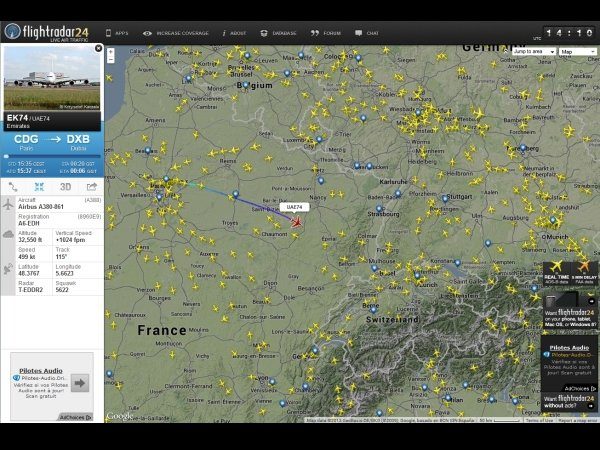
Task: Click the UAE74 callout label on map
Action: [x=294, y=207]
